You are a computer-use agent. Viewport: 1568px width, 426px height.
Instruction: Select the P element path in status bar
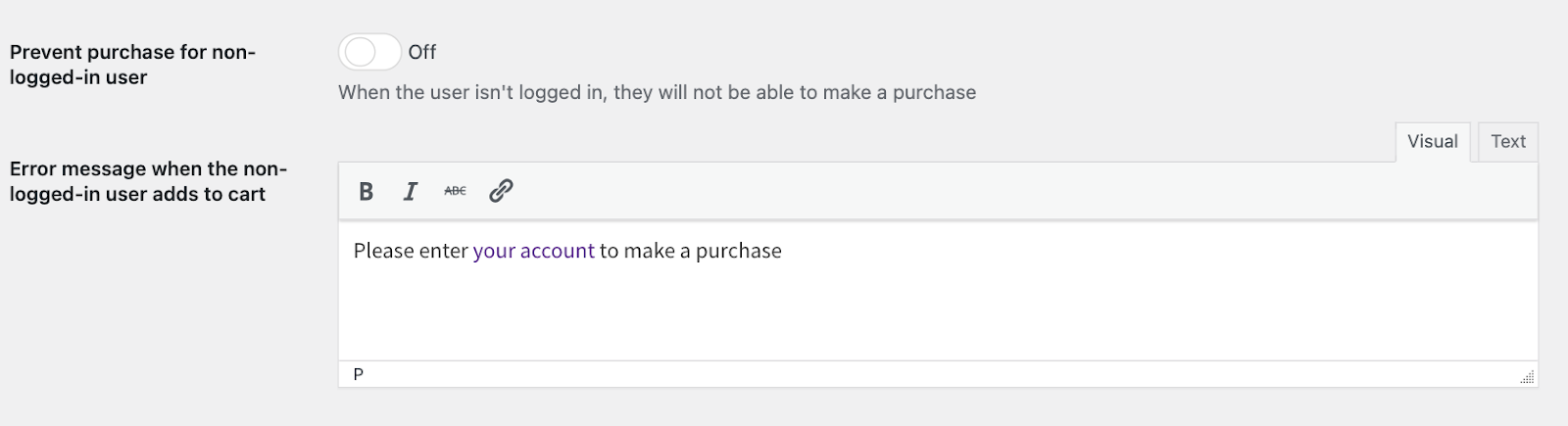(x=359, y=374)
